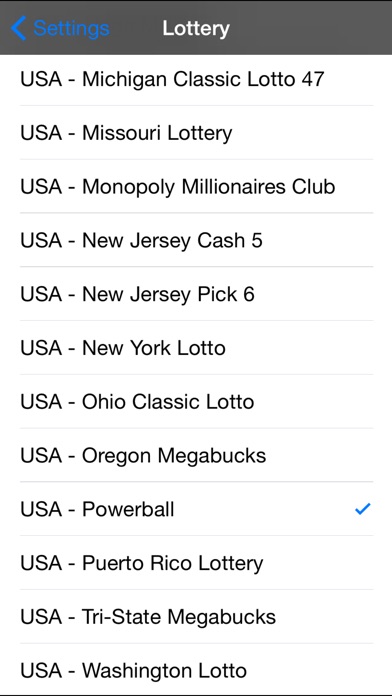The image size is (392, 696).
Task: Choose USA - Tri-State Megabucks
Action: pos(196,617)
